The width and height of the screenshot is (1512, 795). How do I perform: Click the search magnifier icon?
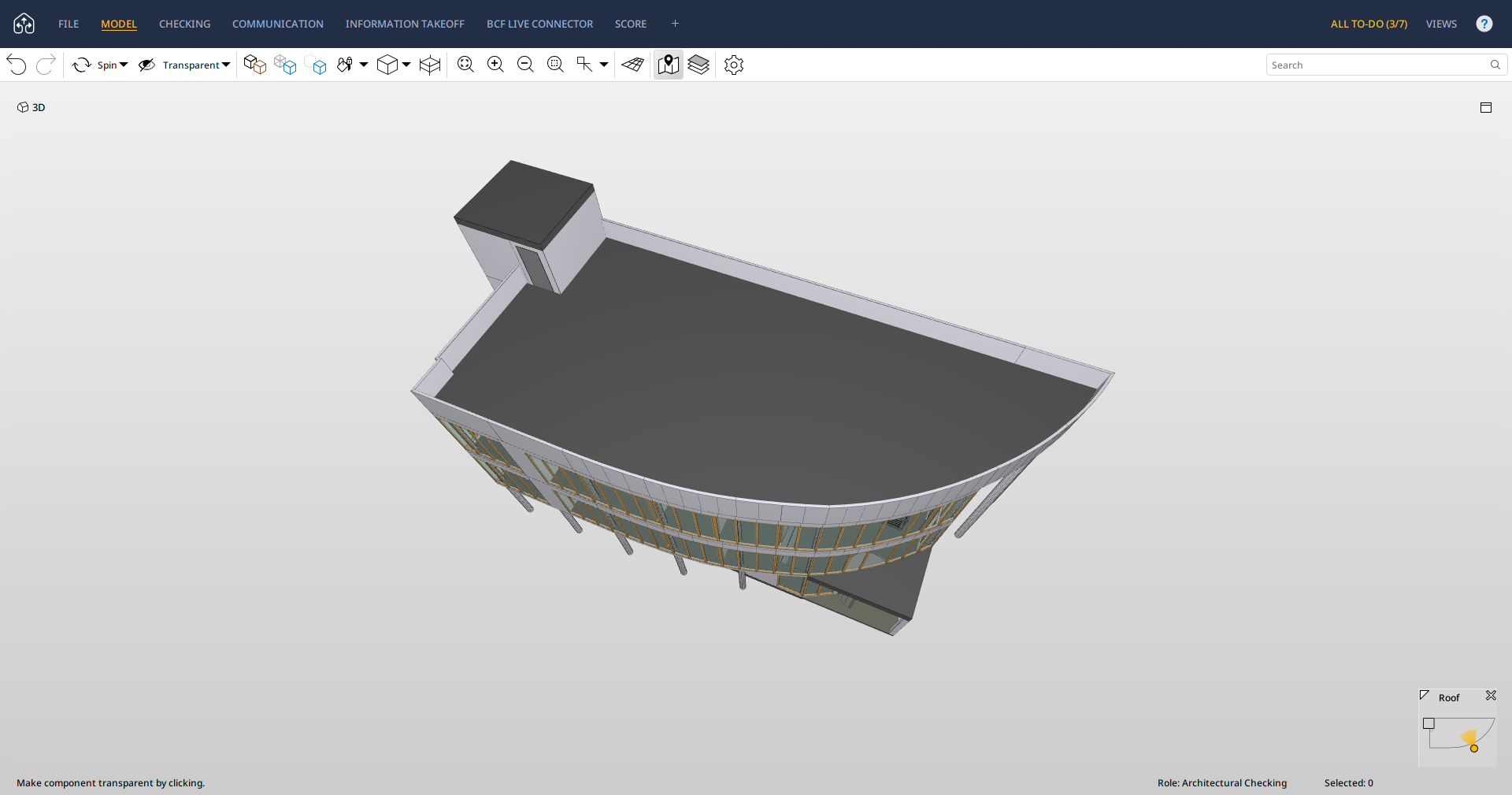pos(1495,65)
